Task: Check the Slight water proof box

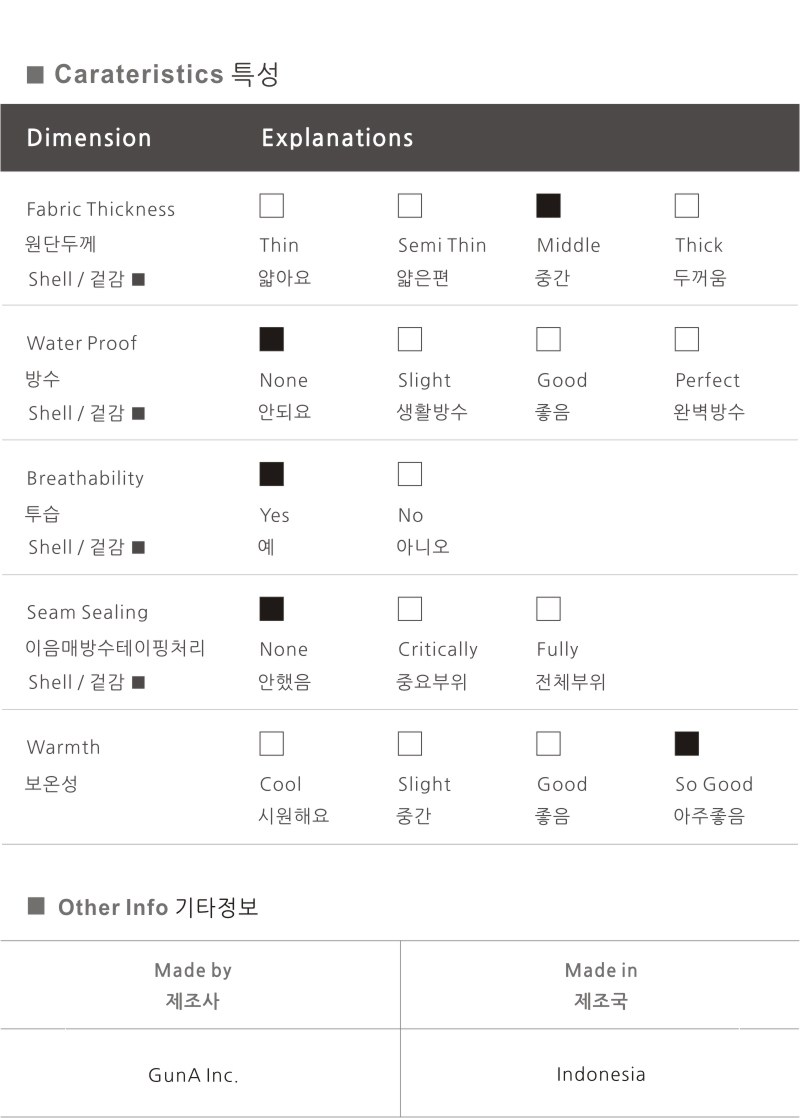Action: click(410, 340)
